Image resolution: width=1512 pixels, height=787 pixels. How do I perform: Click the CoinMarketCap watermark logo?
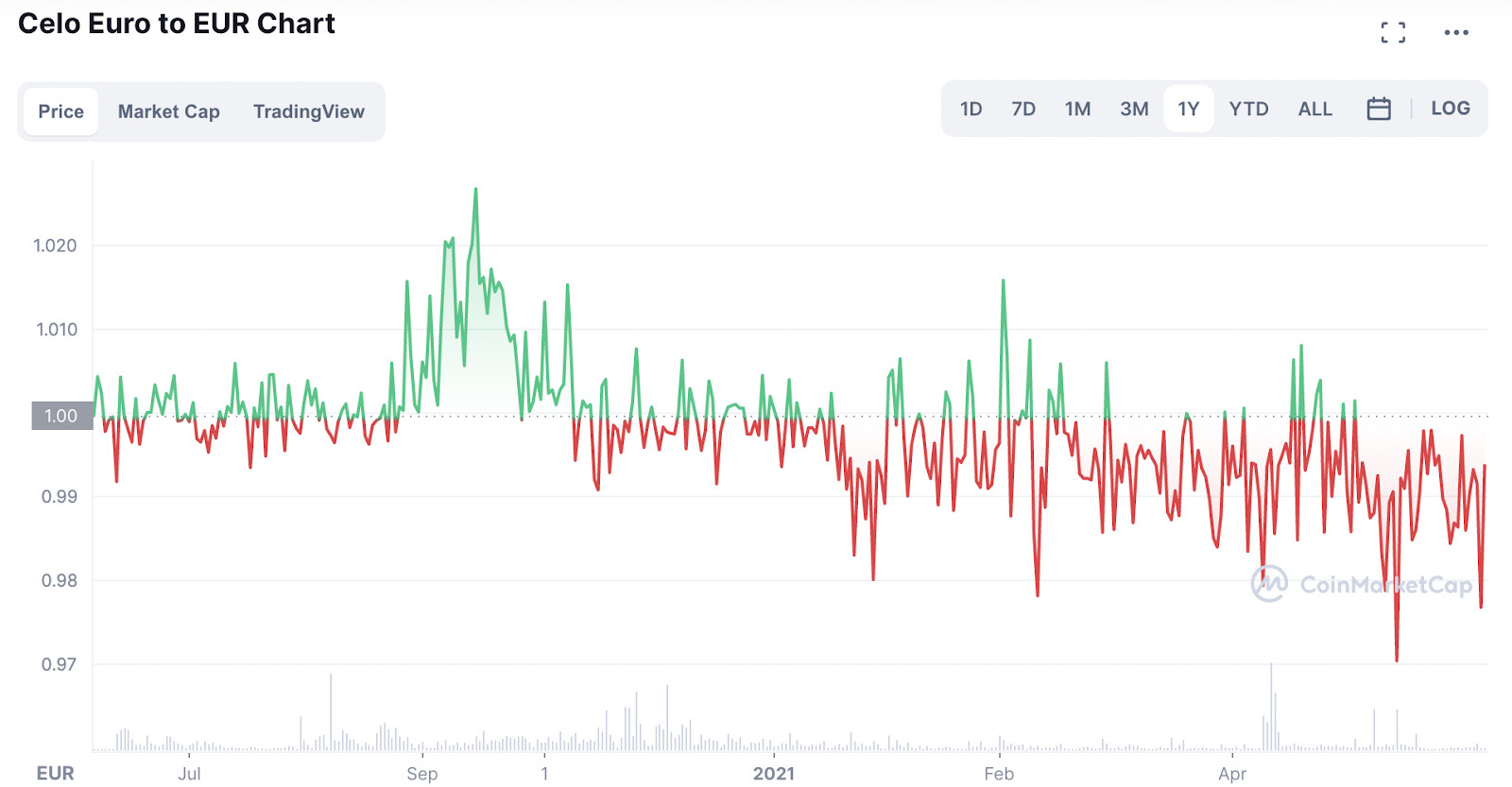pos(1361,584)
